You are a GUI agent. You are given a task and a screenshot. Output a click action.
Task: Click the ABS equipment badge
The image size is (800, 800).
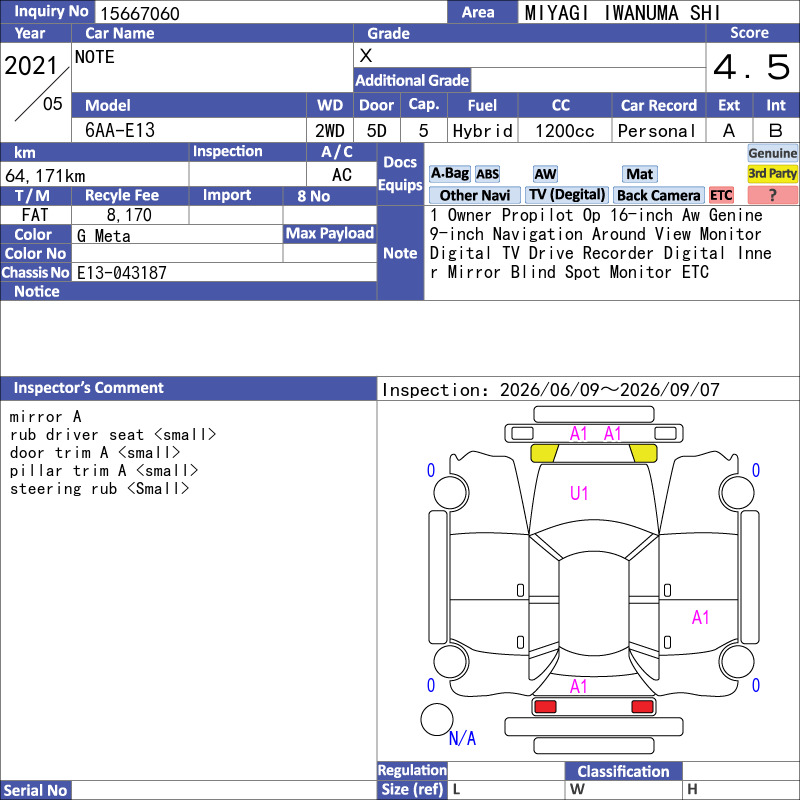487,174
